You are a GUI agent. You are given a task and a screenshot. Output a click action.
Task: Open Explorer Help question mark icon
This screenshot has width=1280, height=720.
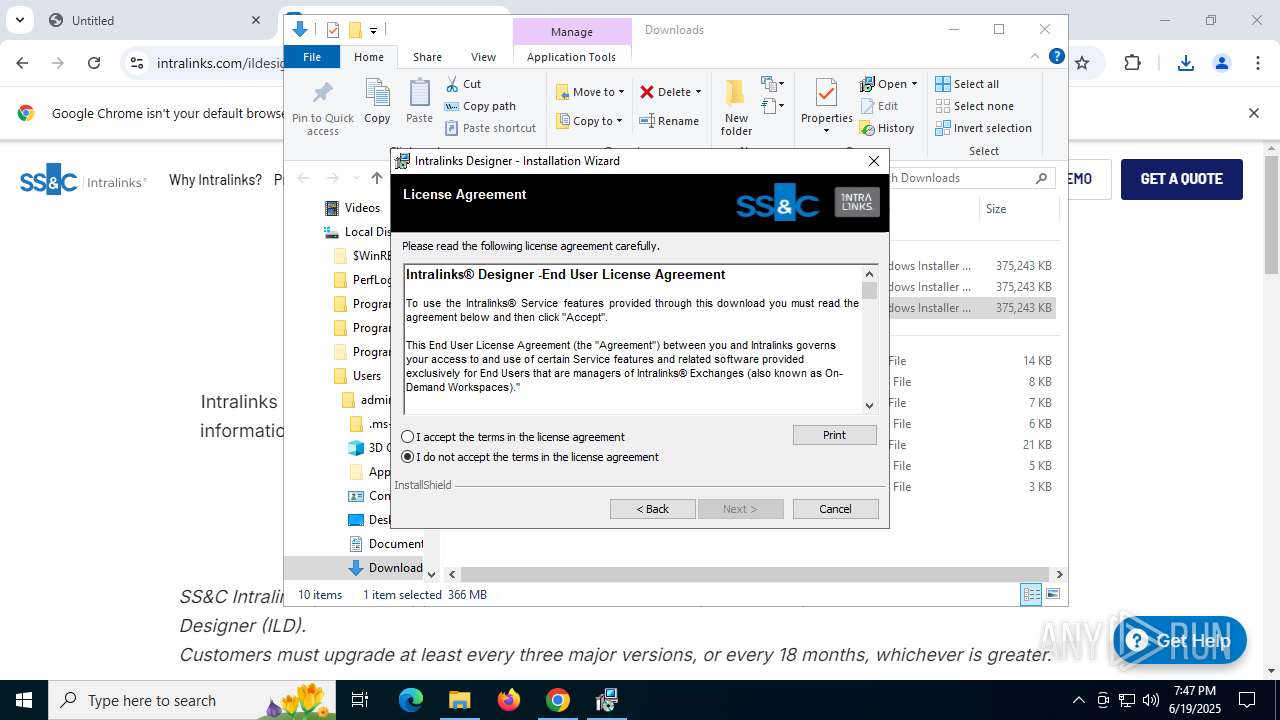coord(1056,56)
